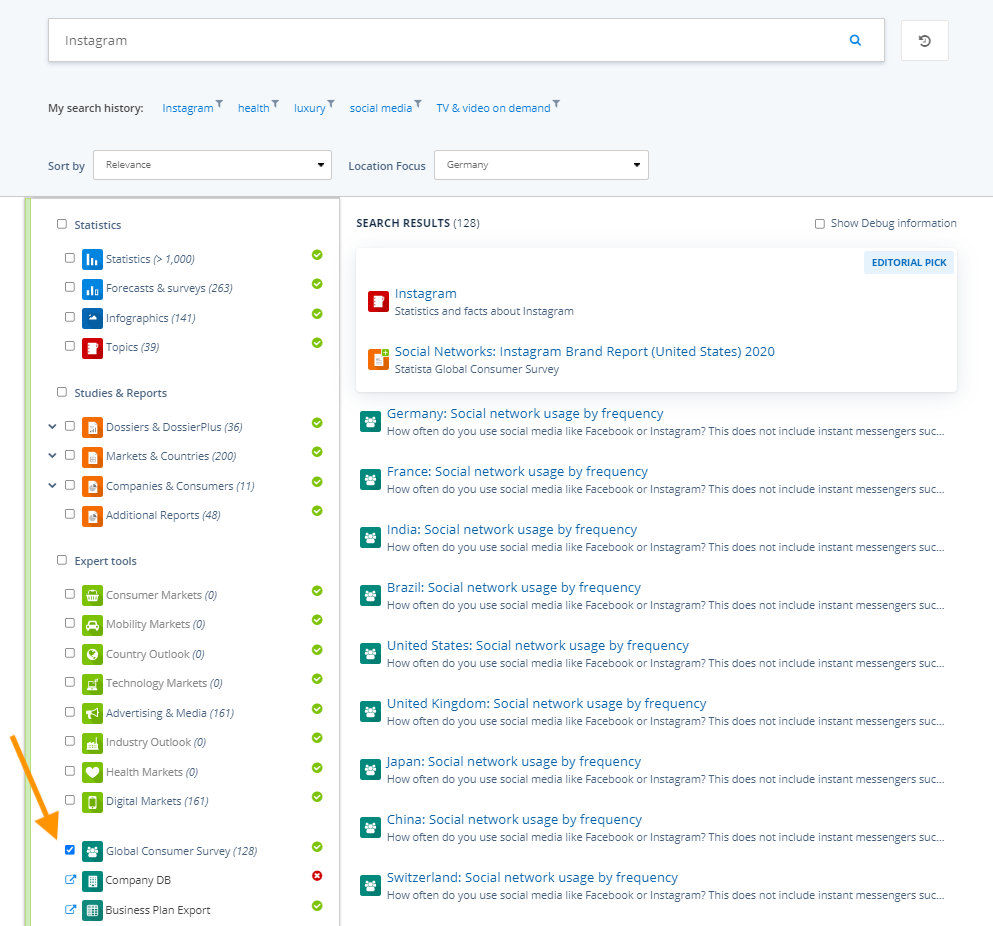Click the red error status icon for Company DB
The width and height of the screenshot is (993, 926).
317,876
